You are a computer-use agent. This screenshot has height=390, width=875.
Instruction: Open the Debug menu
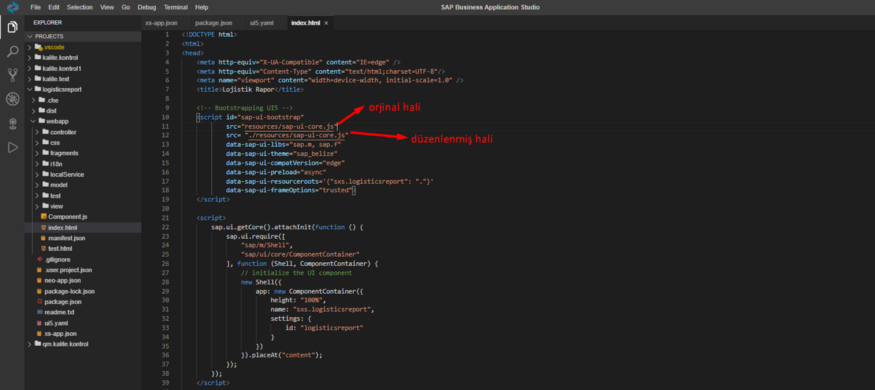coord(147,7)
